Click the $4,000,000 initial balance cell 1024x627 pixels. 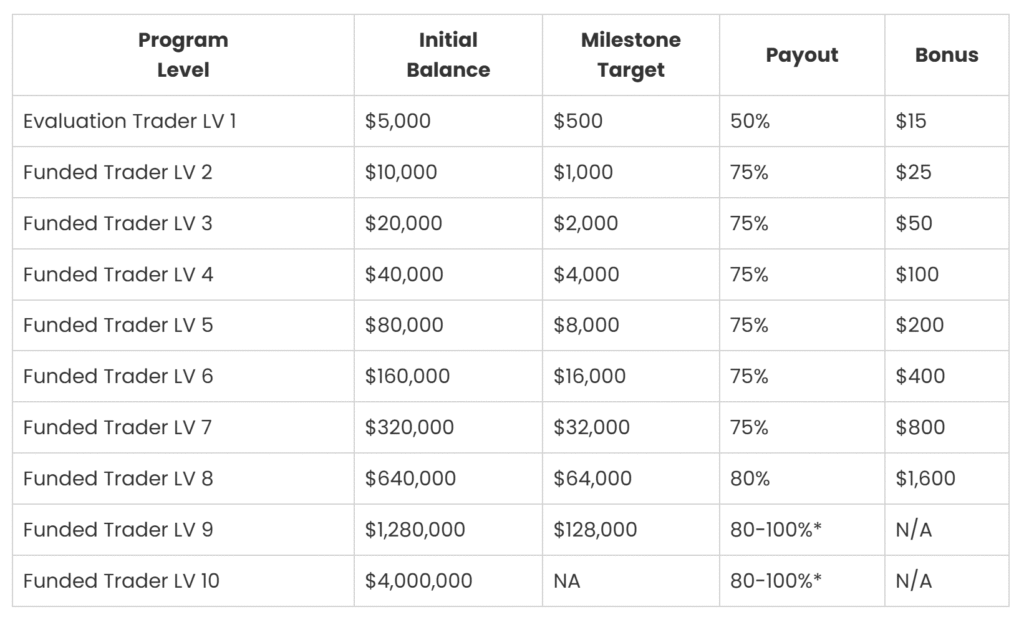click(448, 581)
